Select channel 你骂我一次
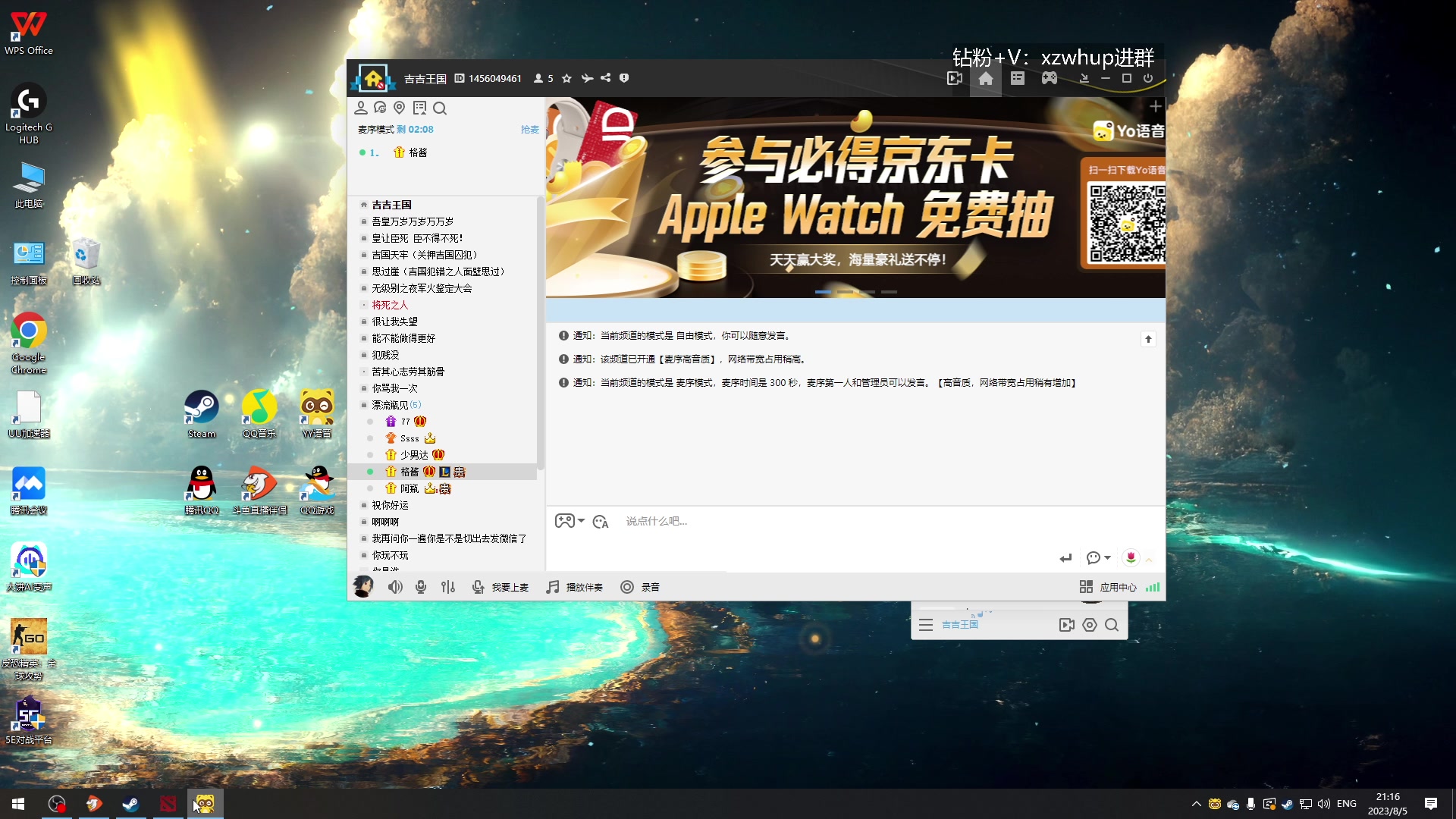This screenshot has height=819, width=1456. click(x=394, y=388)
